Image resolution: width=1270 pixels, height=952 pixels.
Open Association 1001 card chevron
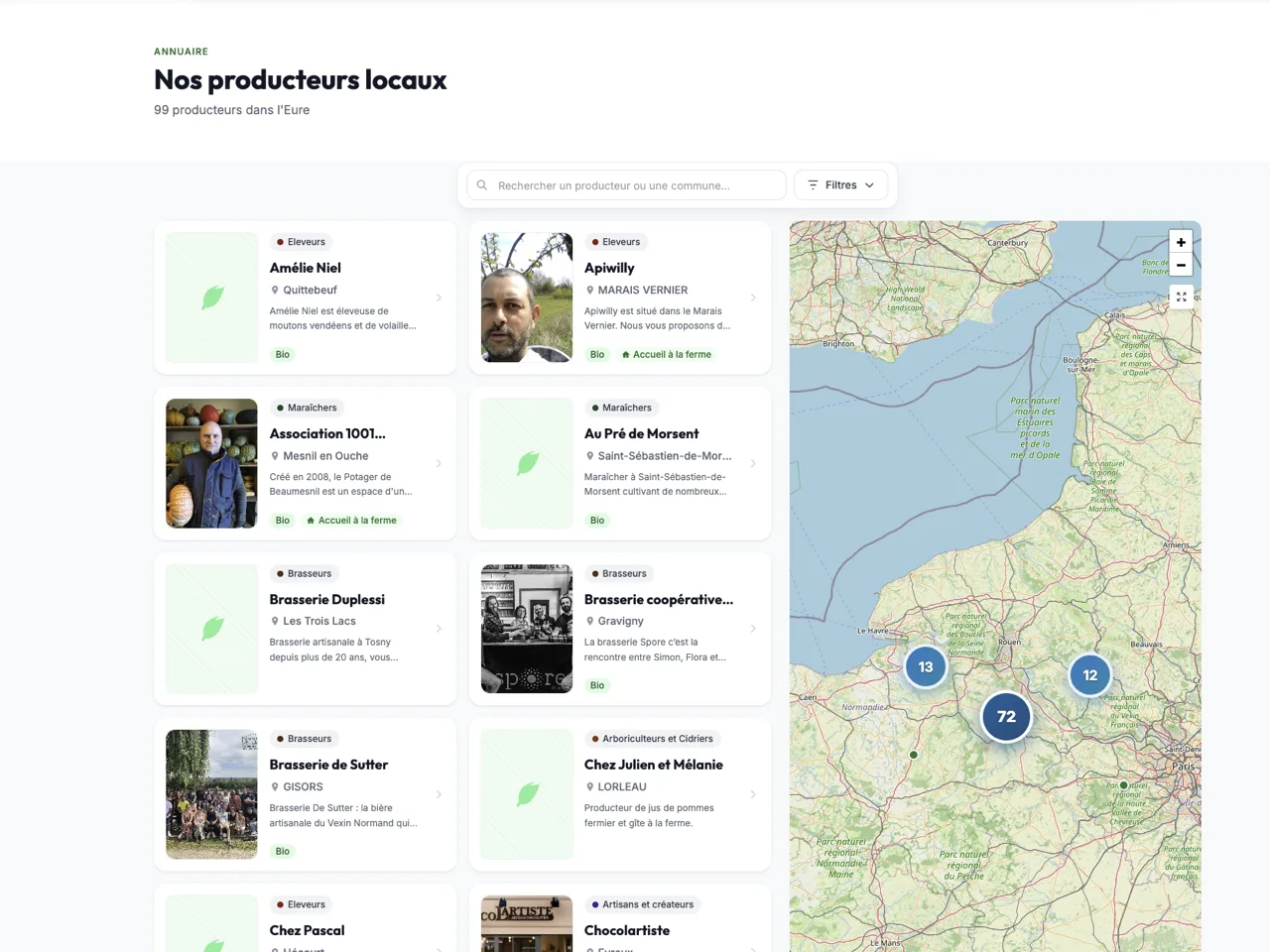coord(439,463)
